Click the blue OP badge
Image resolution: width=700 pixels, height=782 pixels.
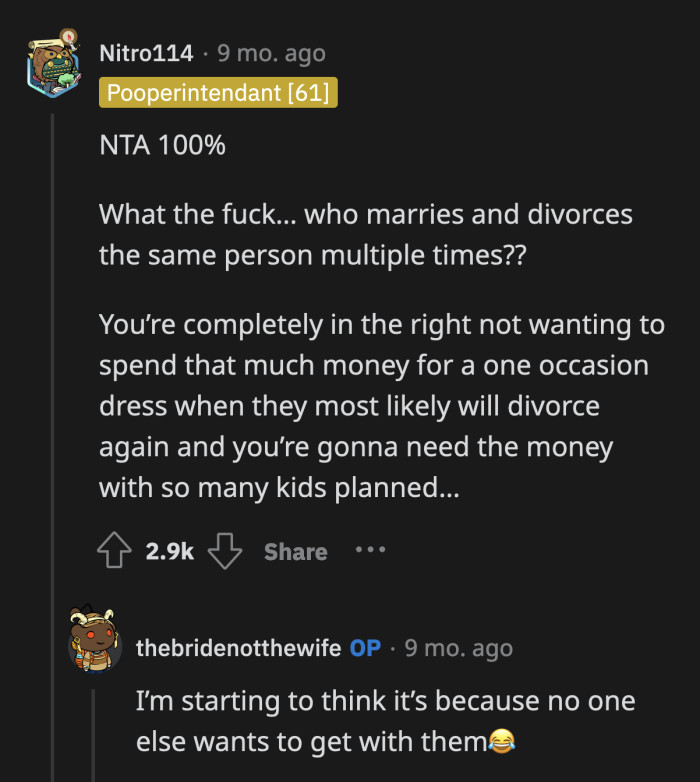(x=365, y=647)
